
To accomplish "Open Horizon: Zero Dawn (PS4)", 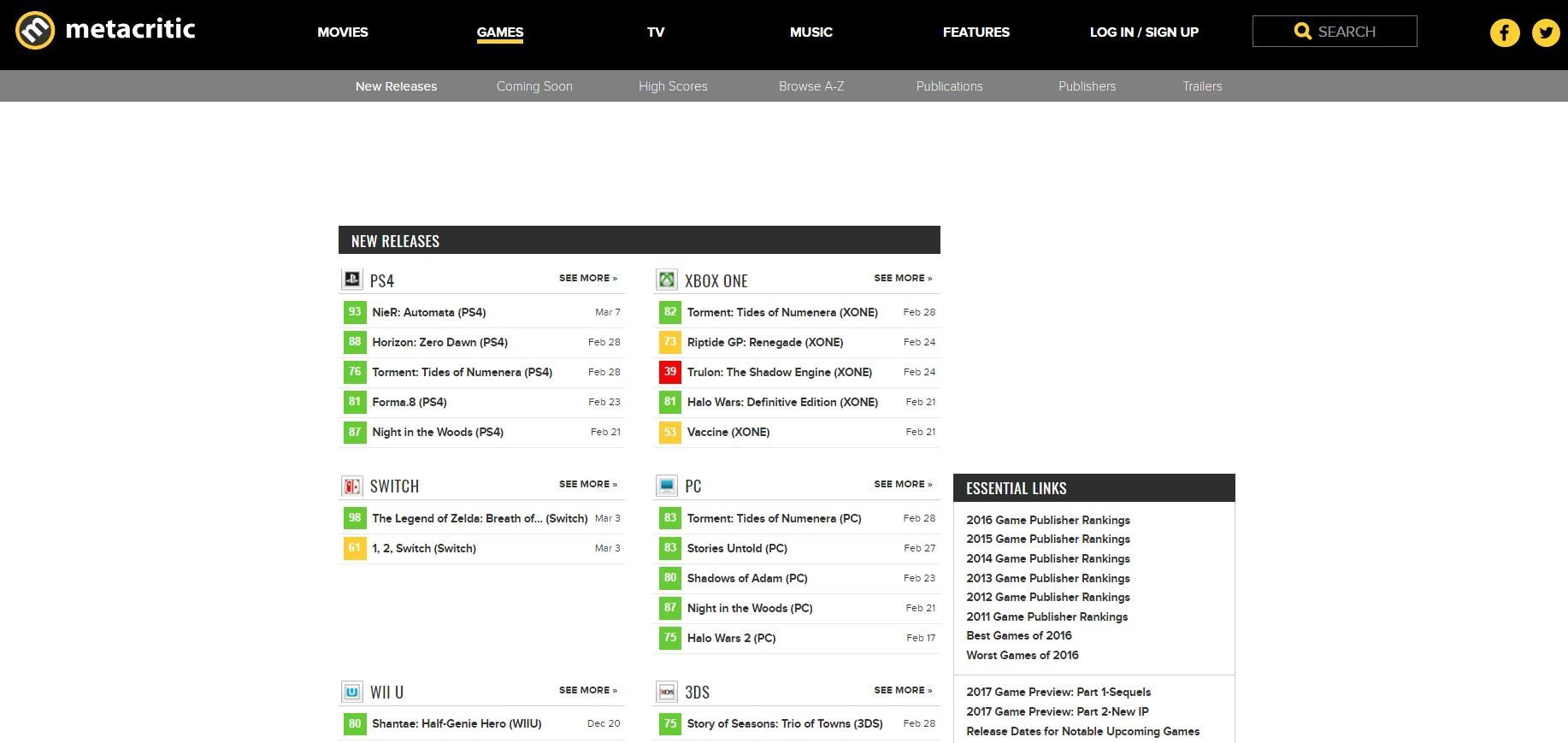I will 440,342.
